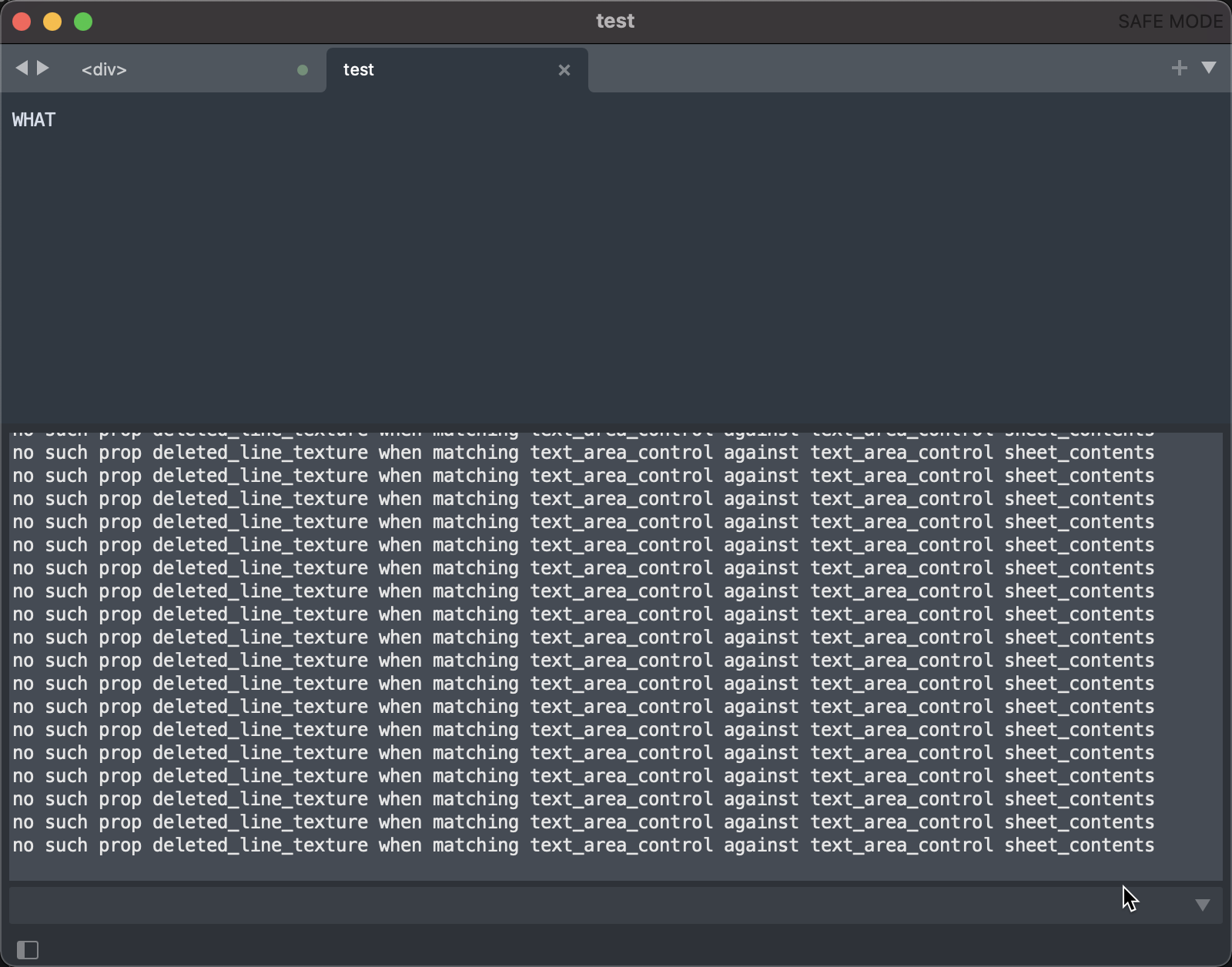Click the SAFE MODE indicator
This screenshot has height=967, width=1232.
coord(1170,22)
